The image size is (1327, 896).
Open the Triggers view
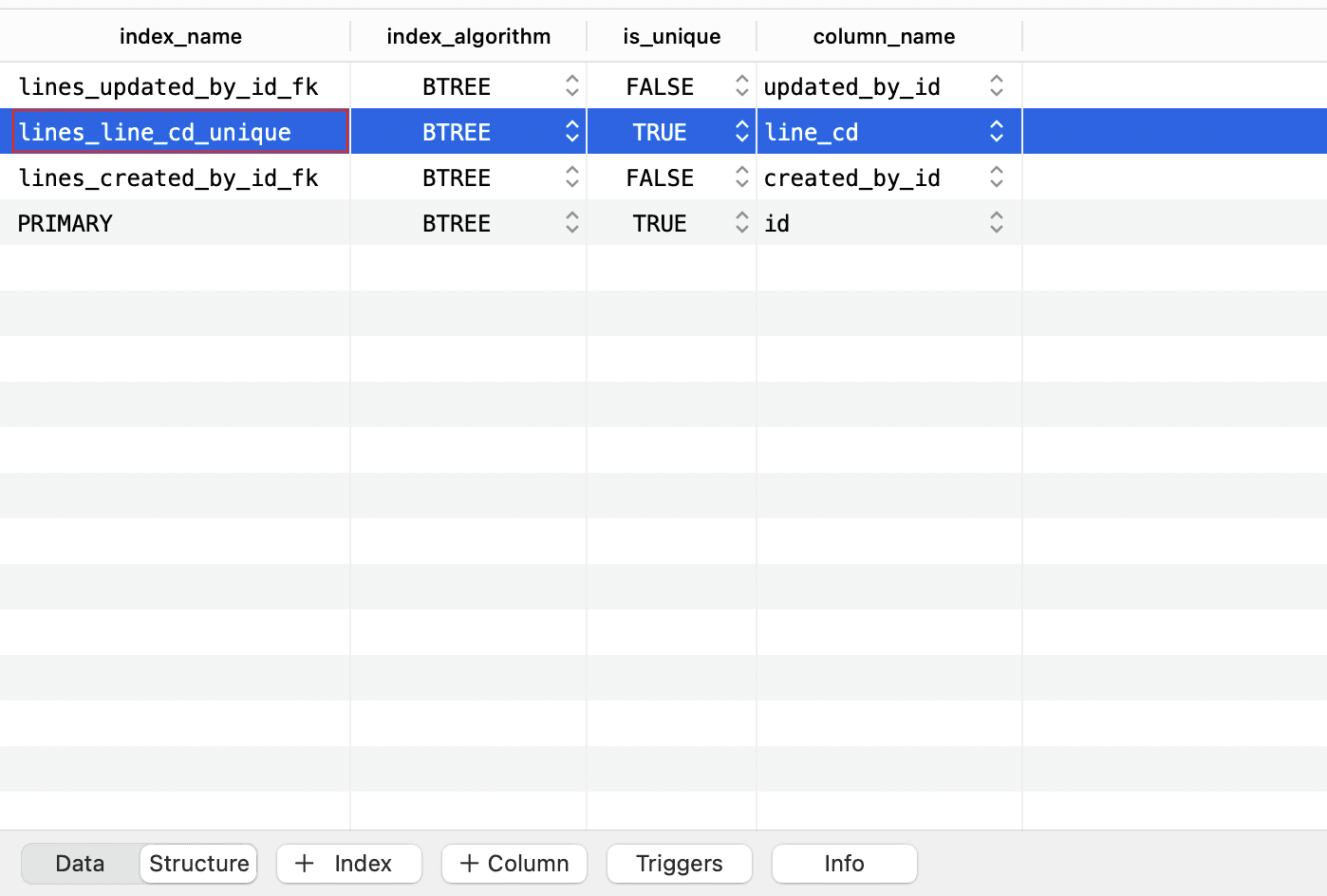click(x=679, y=864)
